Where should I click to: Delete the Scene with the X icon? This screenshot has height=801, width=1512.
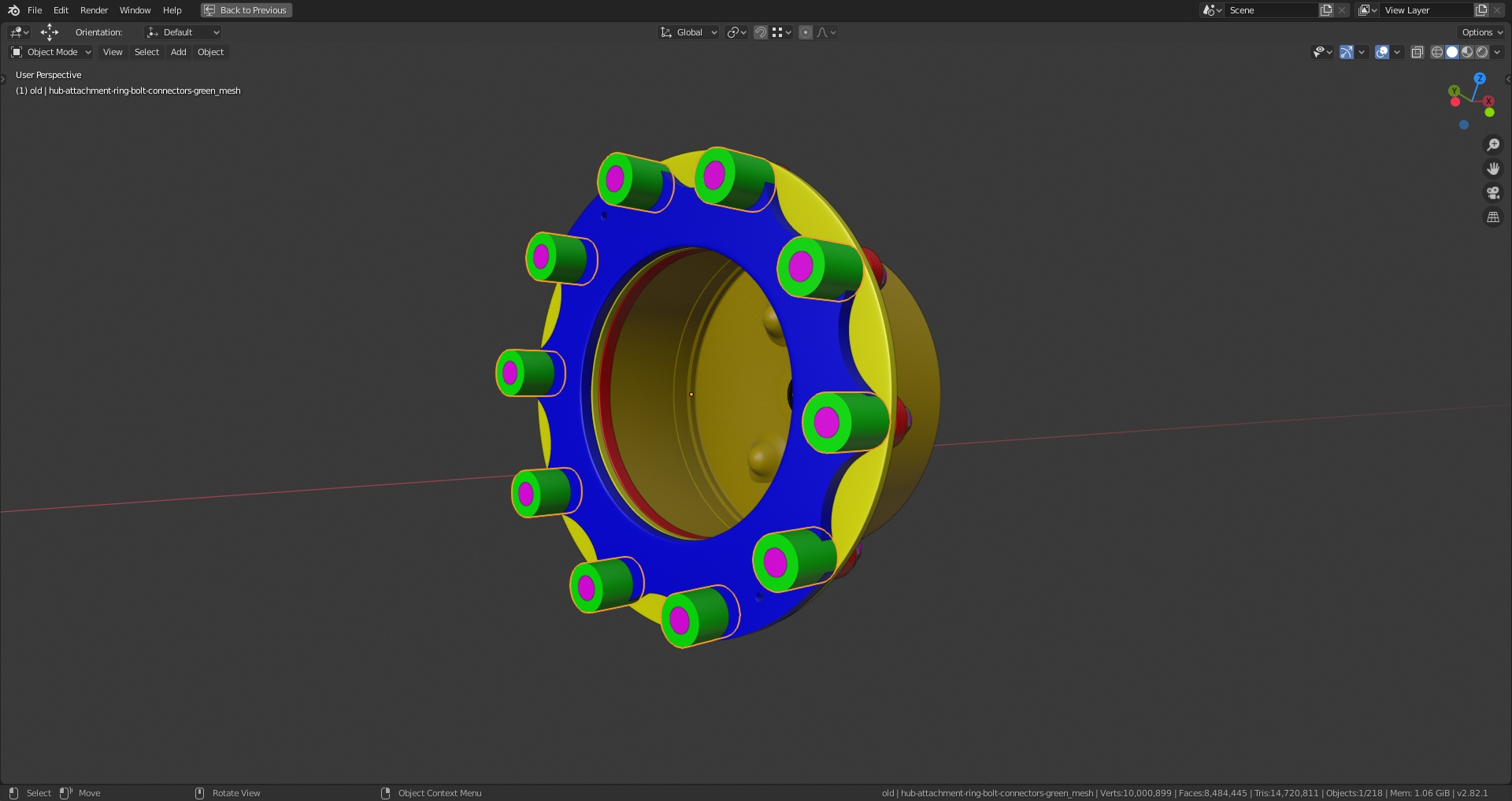point(1342,10)
